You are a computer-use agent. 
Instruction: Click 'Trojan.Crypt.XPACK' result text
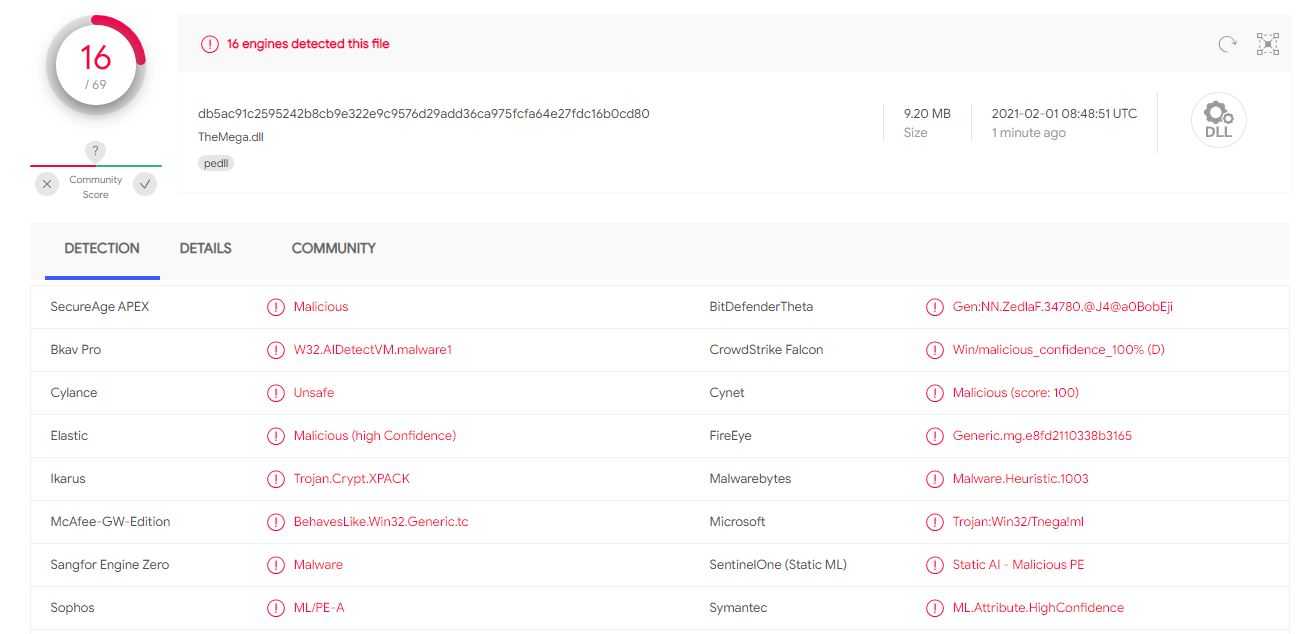[352, 479]
